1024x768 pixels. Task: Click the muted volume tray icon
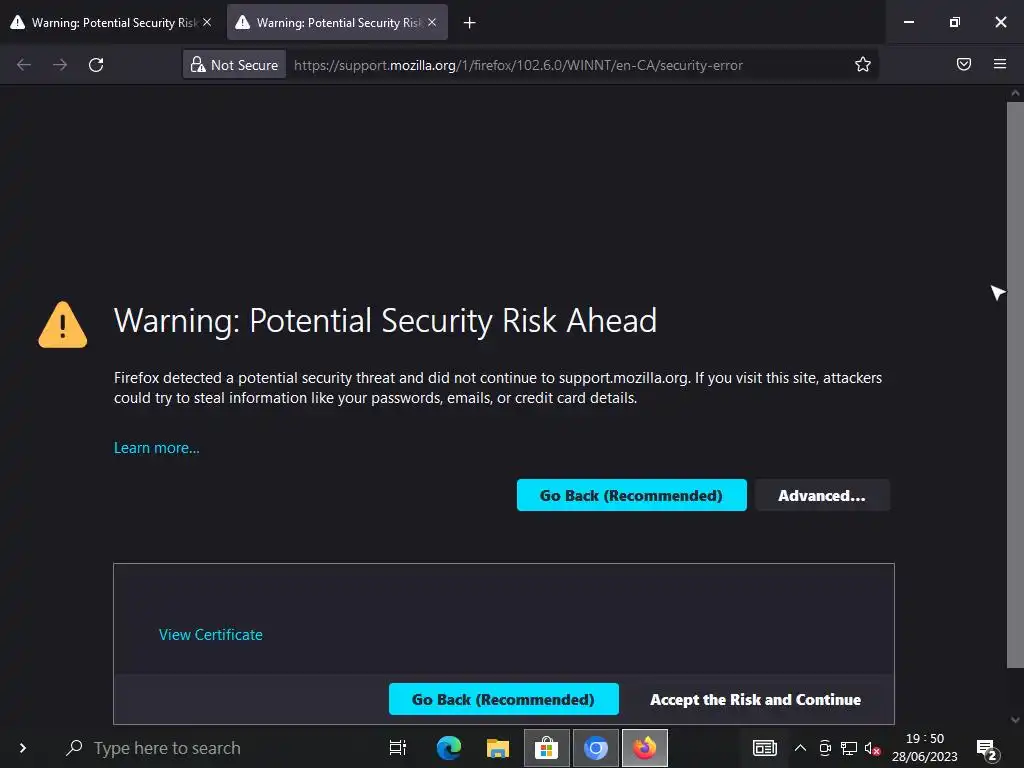point(872,748)
